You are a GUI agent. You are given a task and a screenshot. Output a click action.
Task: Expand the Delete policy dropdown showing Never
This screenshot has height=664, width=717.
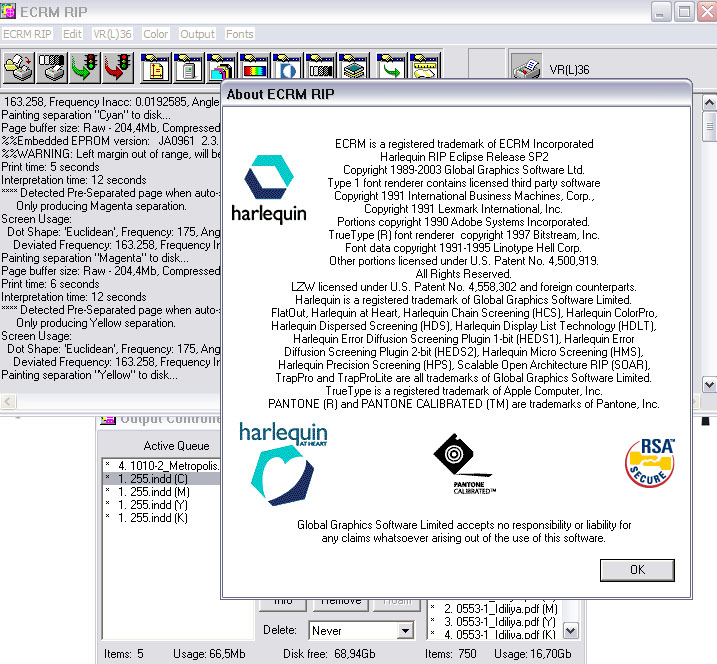pos(404,631)
